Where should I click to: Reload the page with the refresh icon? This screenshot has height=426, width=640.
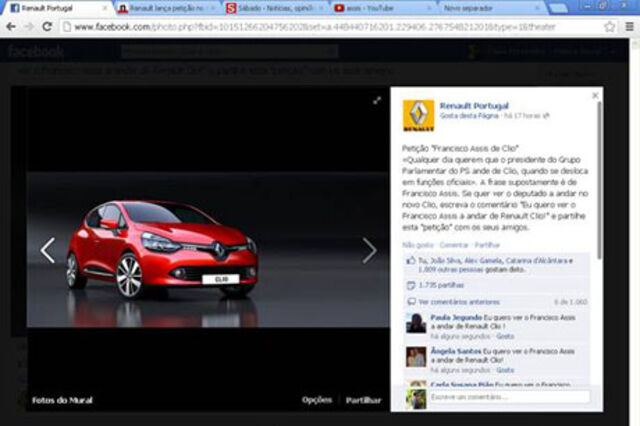47,27
